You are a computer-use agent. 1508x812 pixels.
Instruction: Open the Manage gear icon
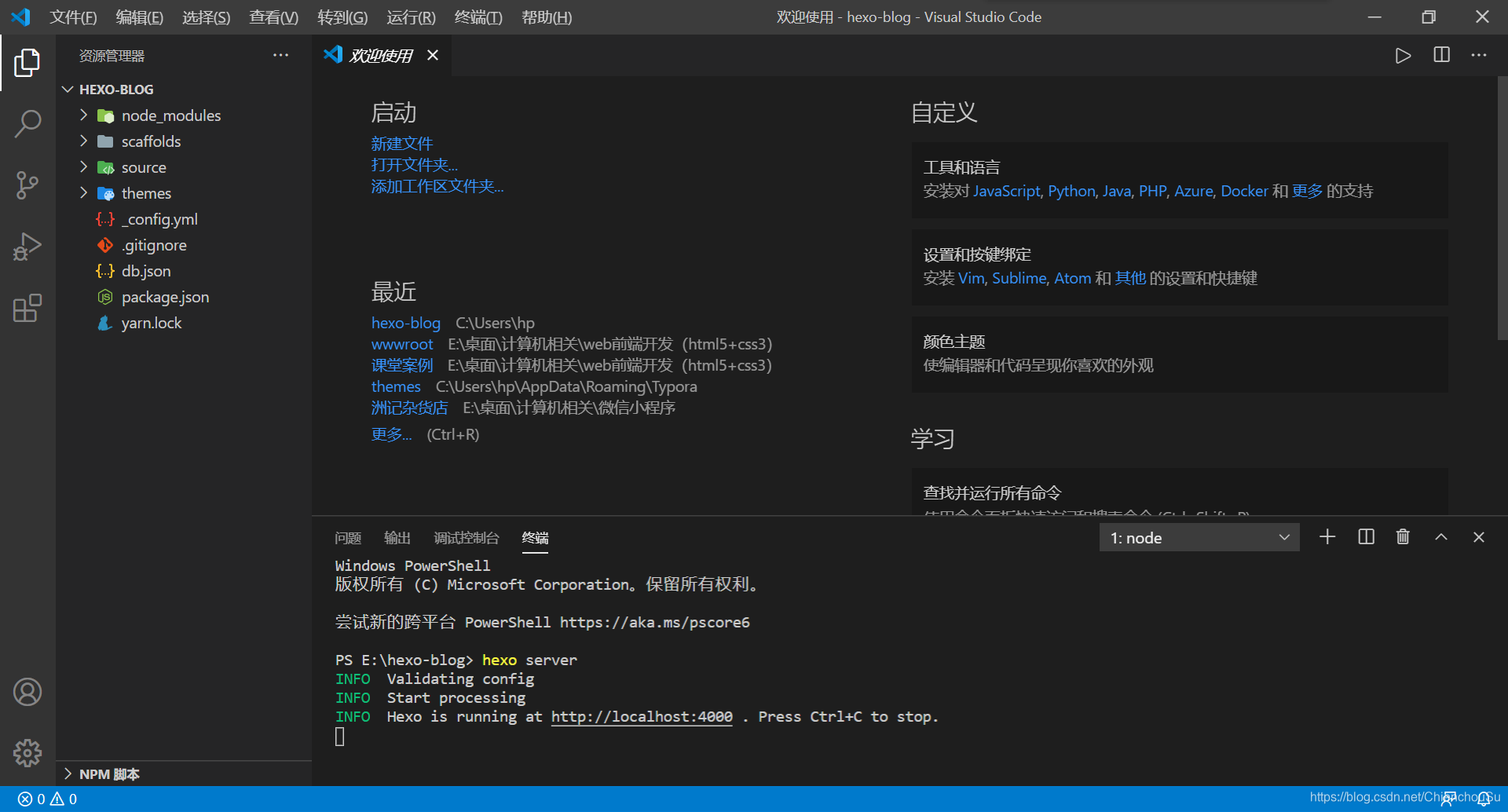point(27,753)
